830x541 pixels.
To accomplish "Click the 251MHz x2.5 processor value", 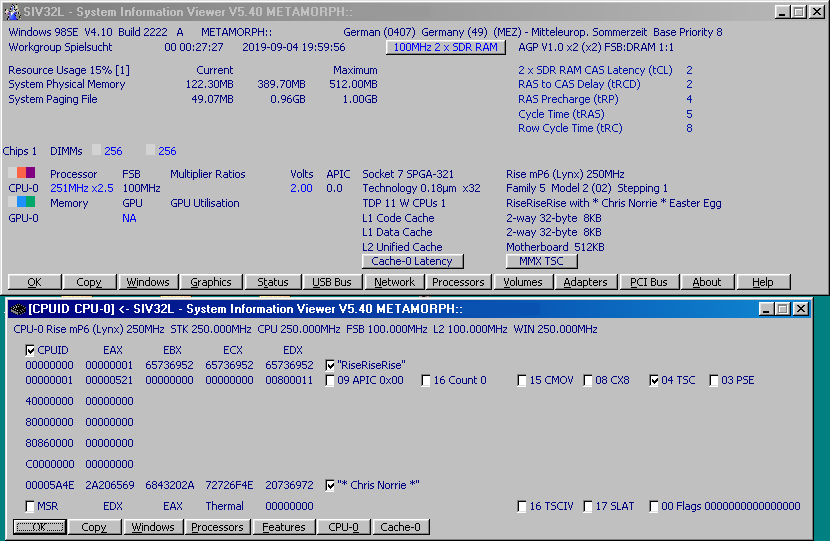I will point(82,188).
